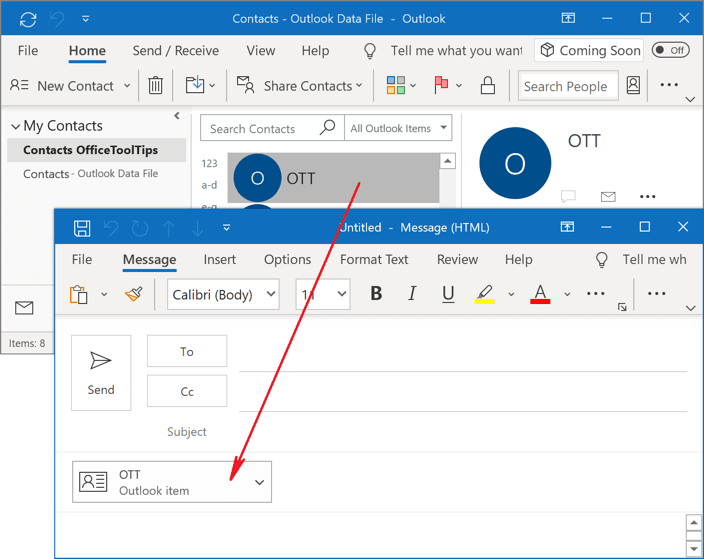Image resolution: width=704 pixels, height=559 pixels.
Task: Click Format Painter brush icon
Action: tap(133, 294)
